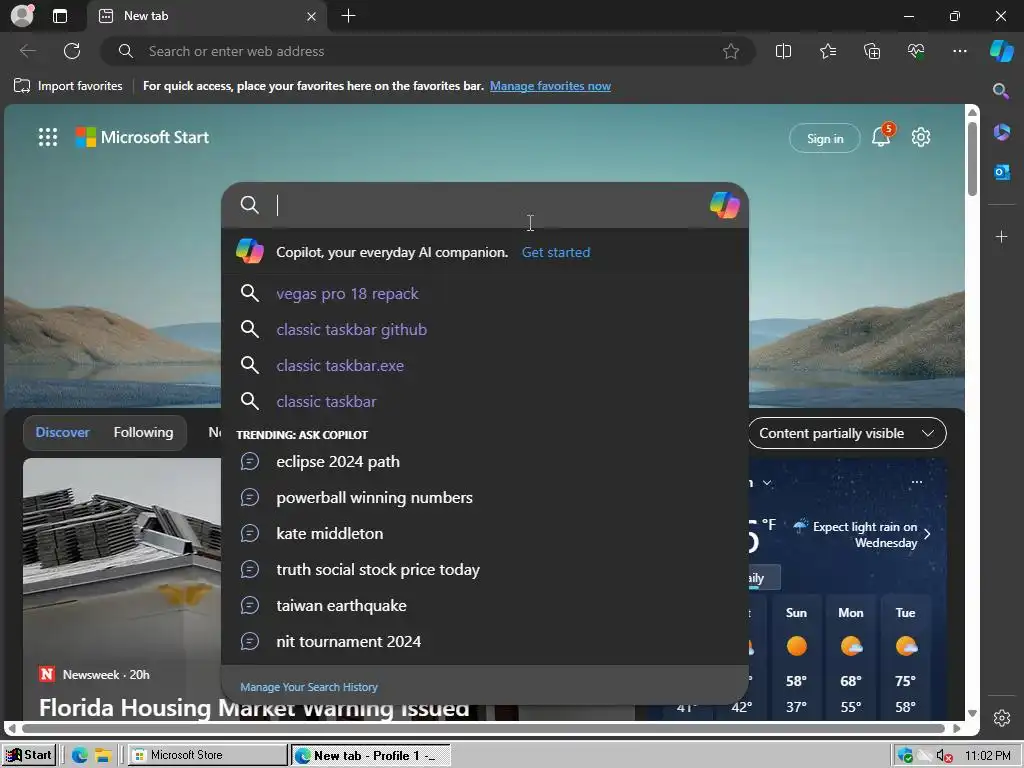This screenshot has height=768, width=1024.
Task: Switch to the Microsoft Store taskbar button
Action: (207, 755)
